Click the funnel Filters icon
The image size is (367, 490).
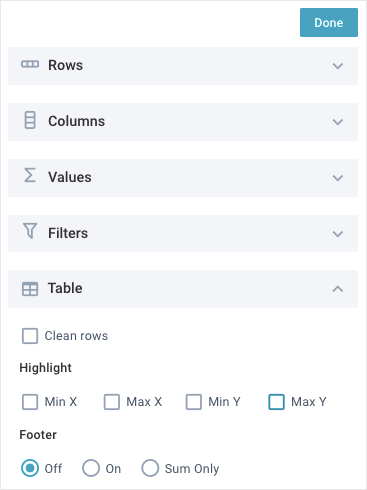click(x=30, y=231)
